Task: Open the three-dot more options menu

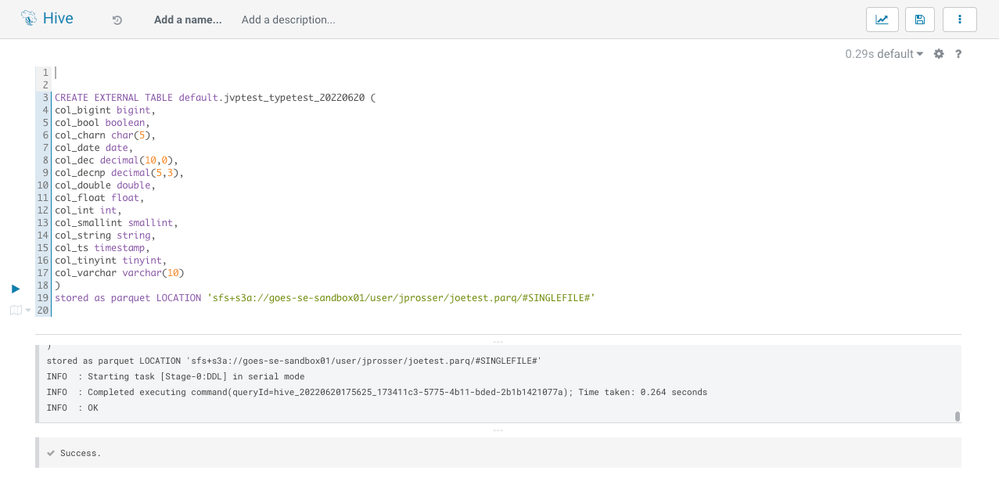Action: (959, 20)
